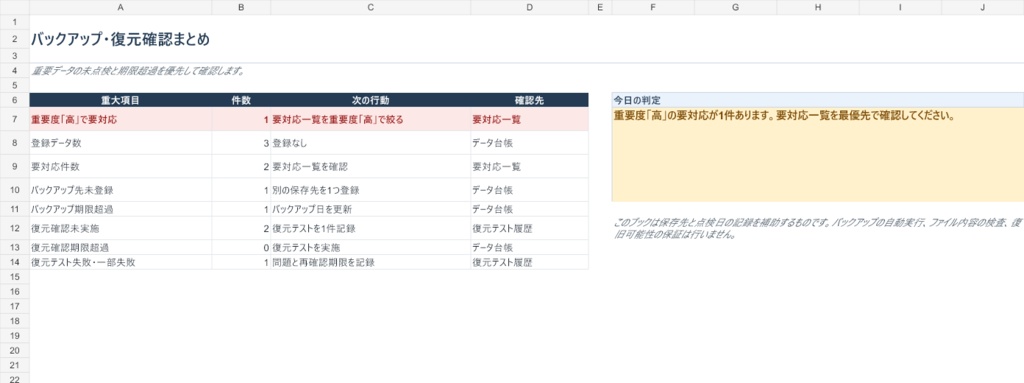This screenshot has width=1024, height=383.
Task: Select column B header
Action: pos(241,7)
